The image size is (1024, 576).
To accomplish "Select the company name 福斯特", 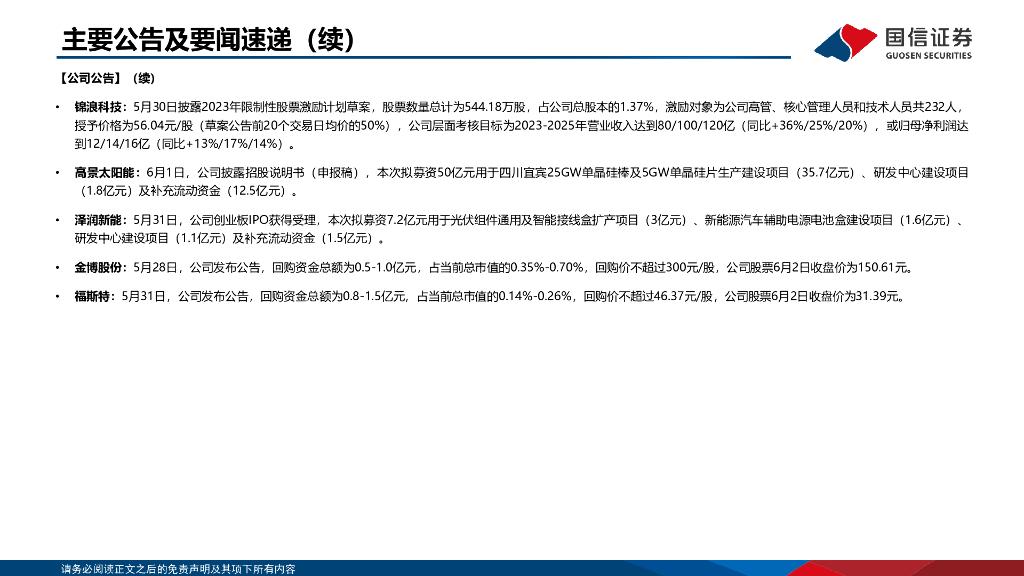I will click(x=92, y=296).
